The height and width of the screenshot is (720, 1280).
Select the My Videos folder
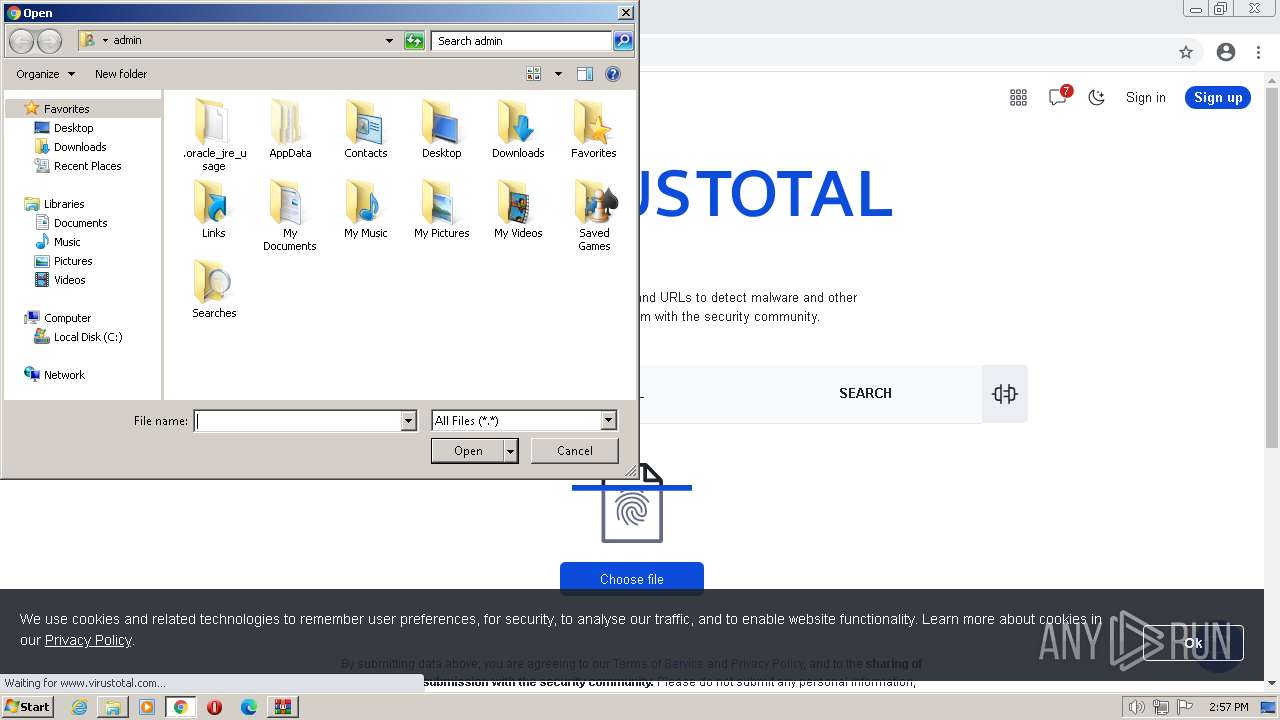tap(518, 209)
